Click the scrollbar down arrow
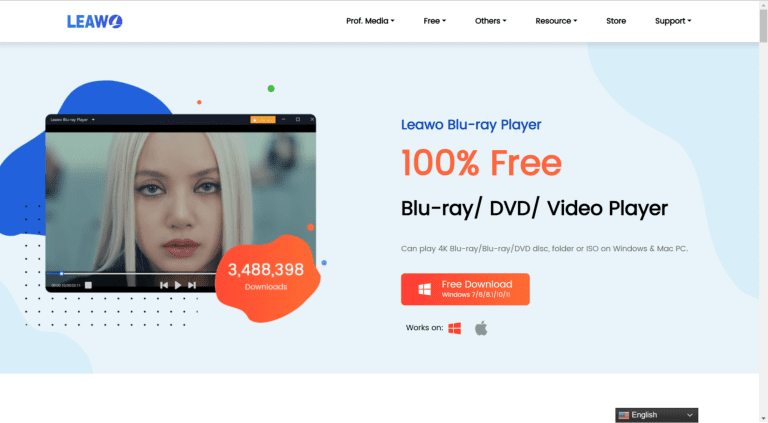Viewport: 768px width, 423px height. coord(763,419)
